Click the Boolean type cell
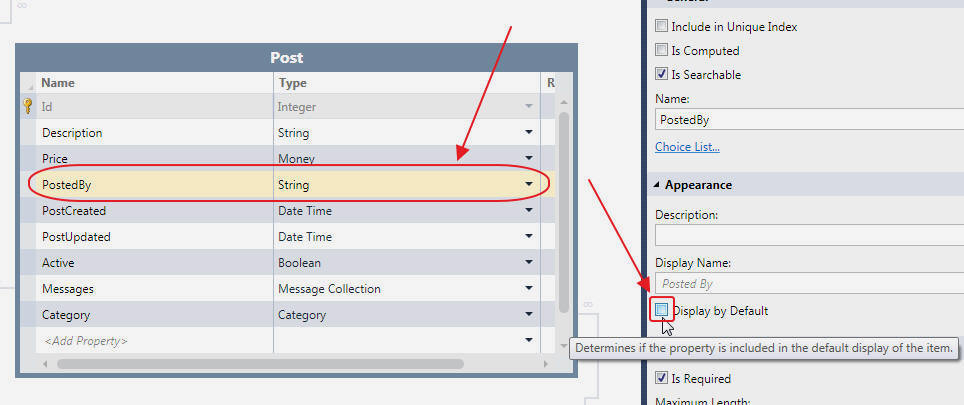Screen dimensions: 964x405 coord(406,262)
